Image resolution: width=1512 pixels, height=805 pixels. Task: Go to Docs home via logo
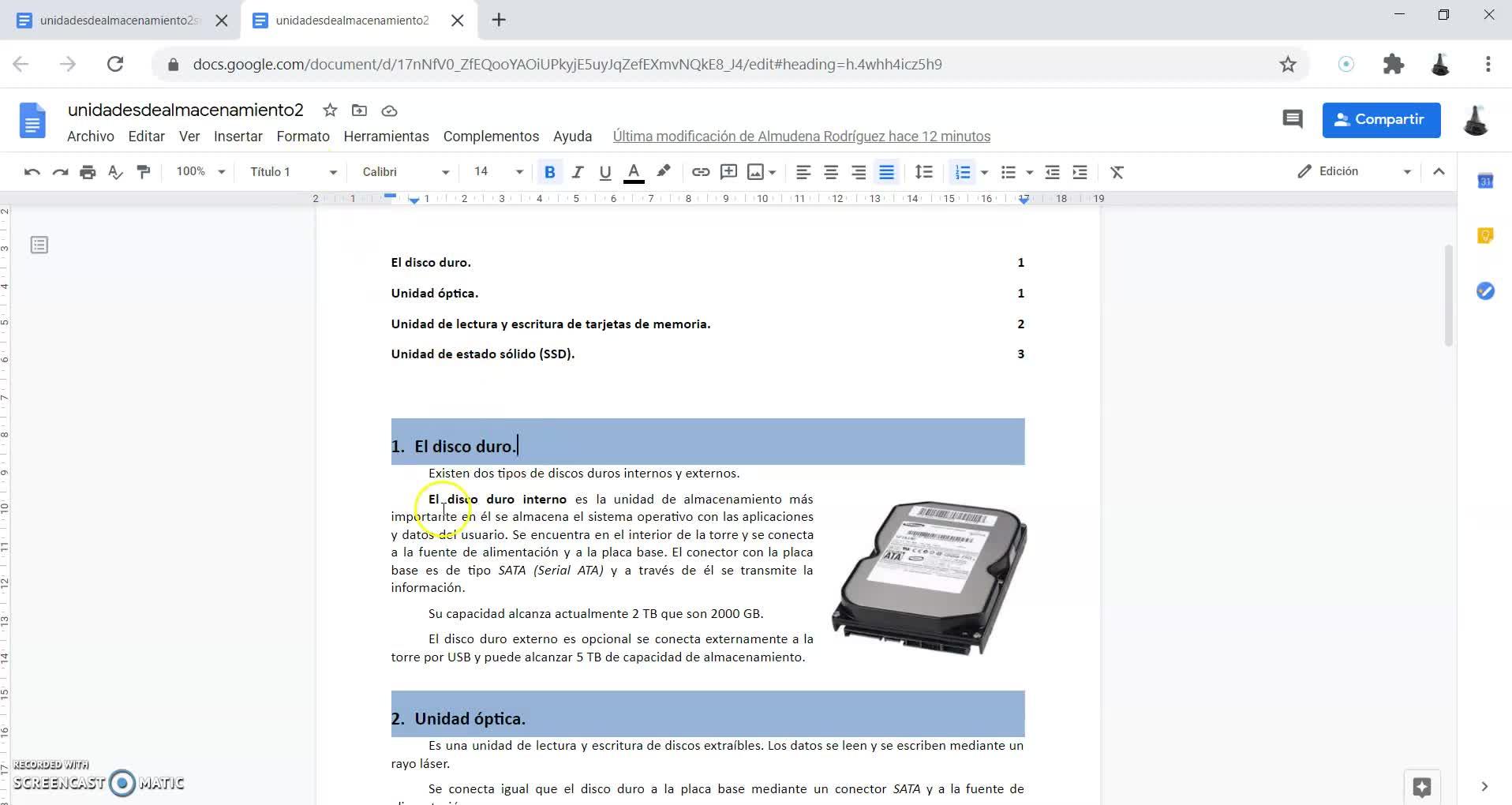click(32, 120)
